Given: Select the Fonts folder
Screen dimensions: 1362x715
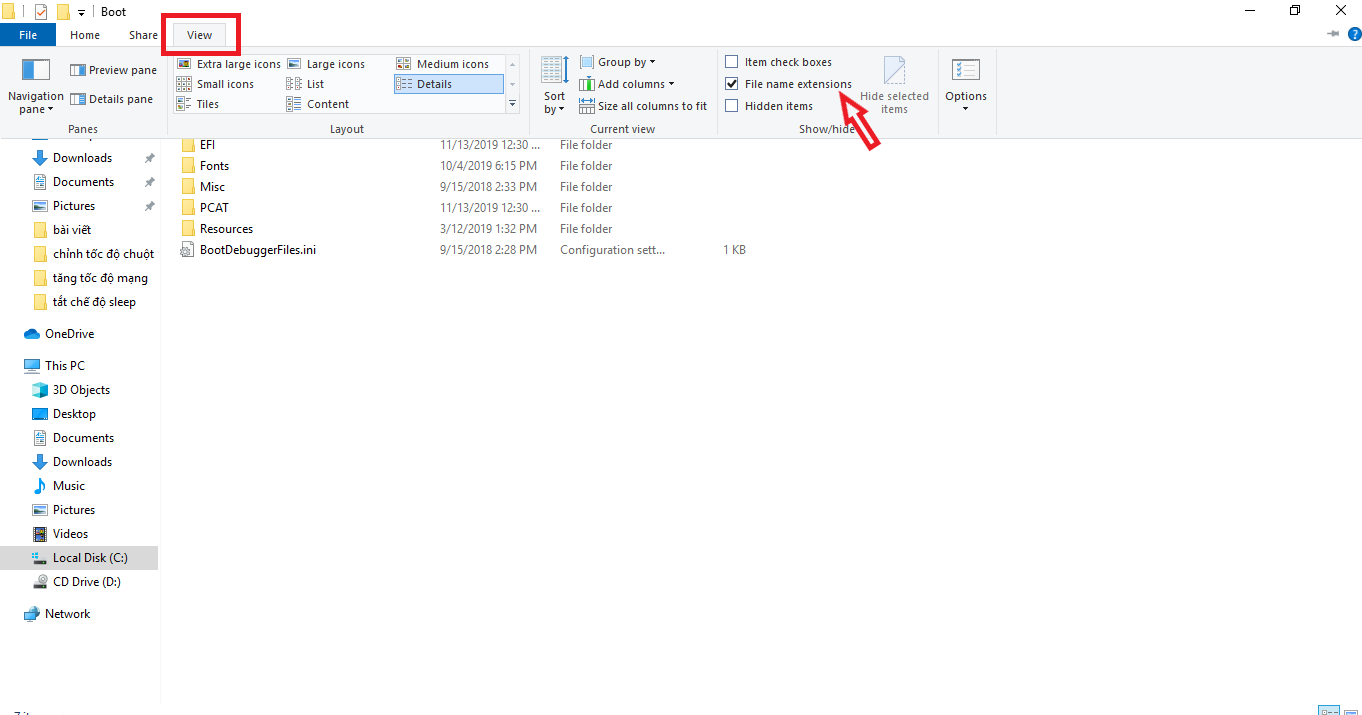Looking at the screenshot, I should pos(214,166).
